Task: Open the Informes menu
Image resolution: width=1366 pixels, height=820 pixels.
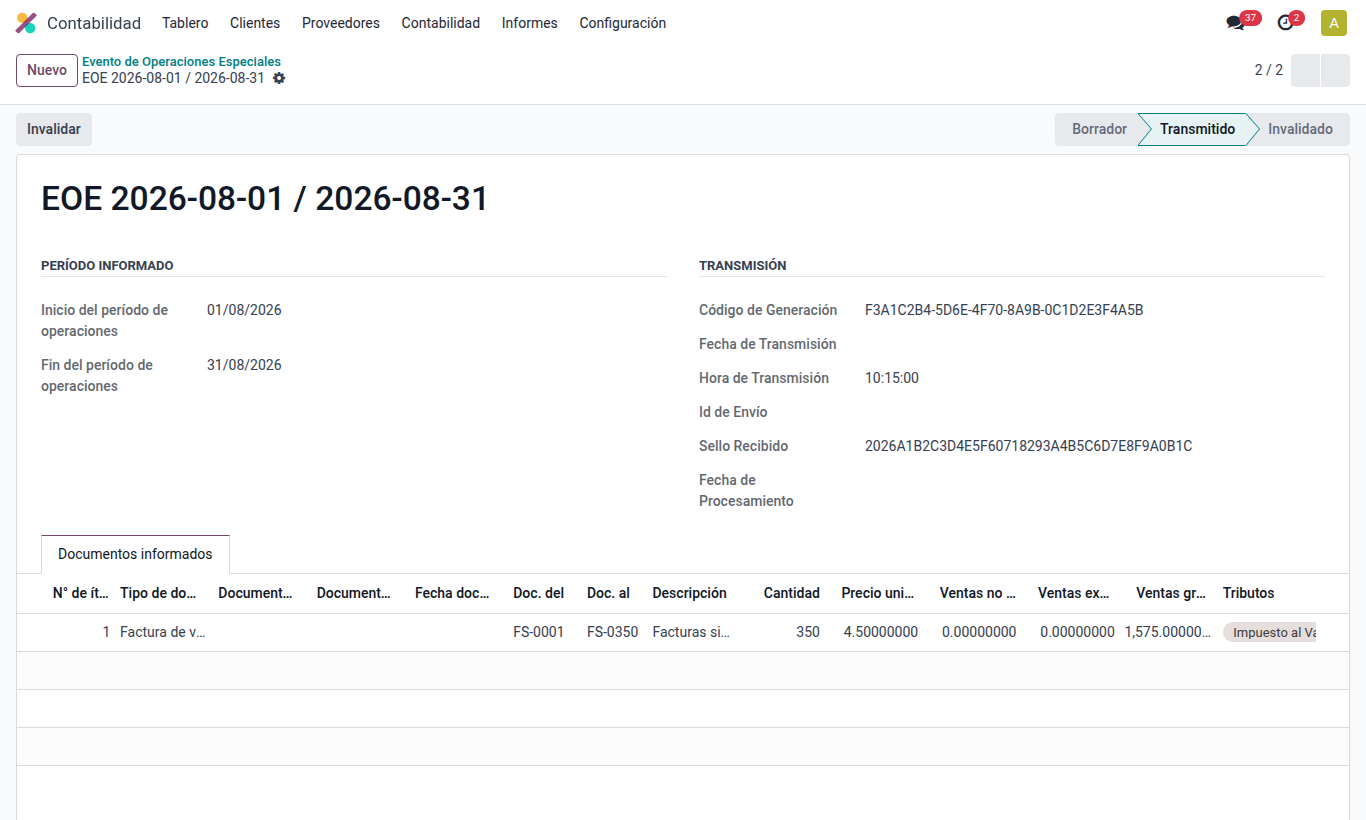Action: 530,23
